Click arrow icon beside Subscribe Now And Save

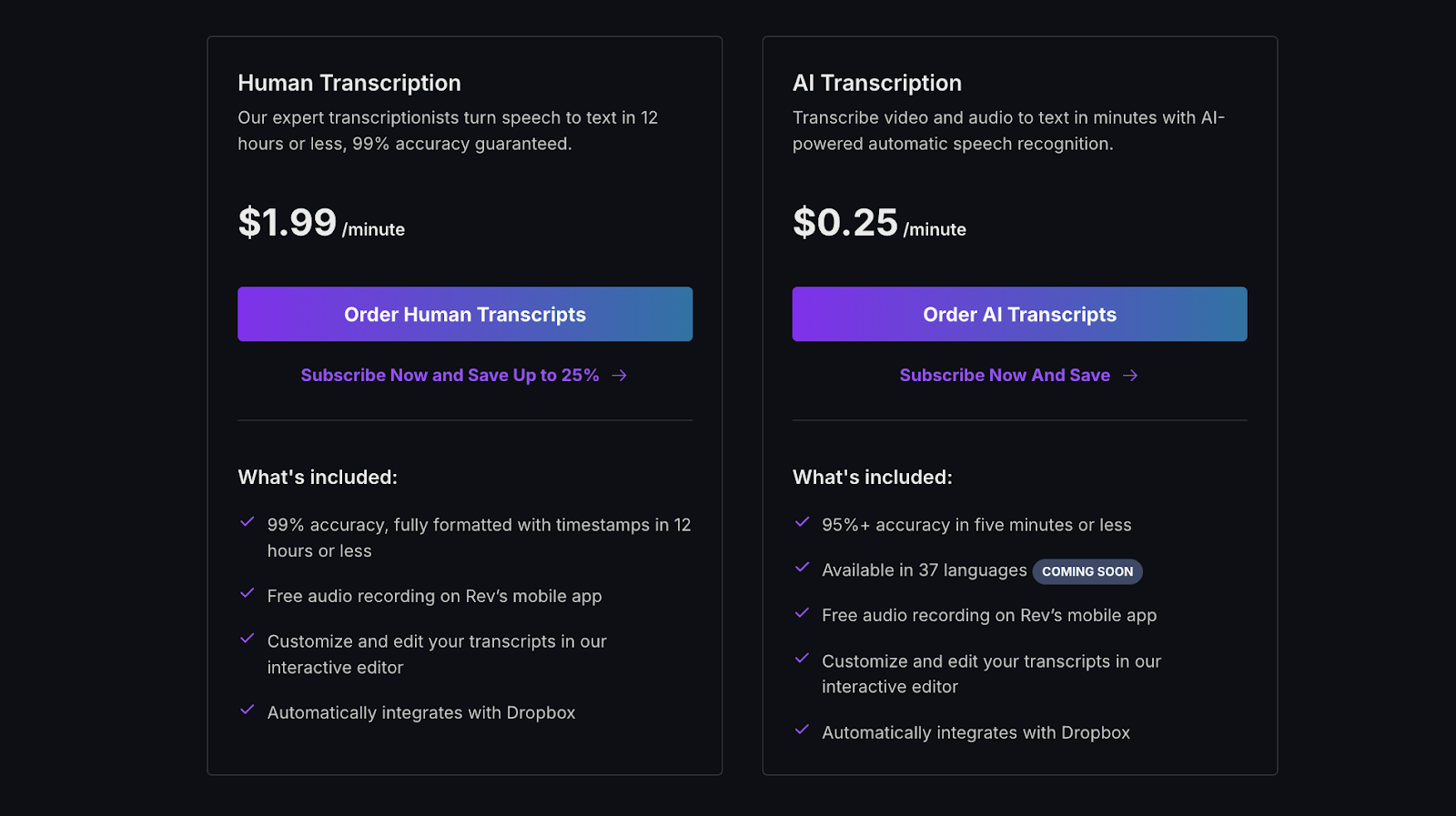[x=1130, y=375]
